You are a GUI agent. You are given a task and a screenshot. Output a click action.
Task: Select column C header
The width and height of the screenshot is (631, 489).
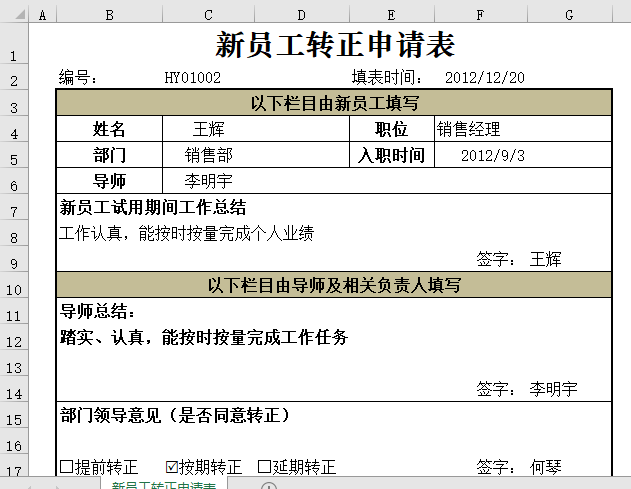click(208, 15)
